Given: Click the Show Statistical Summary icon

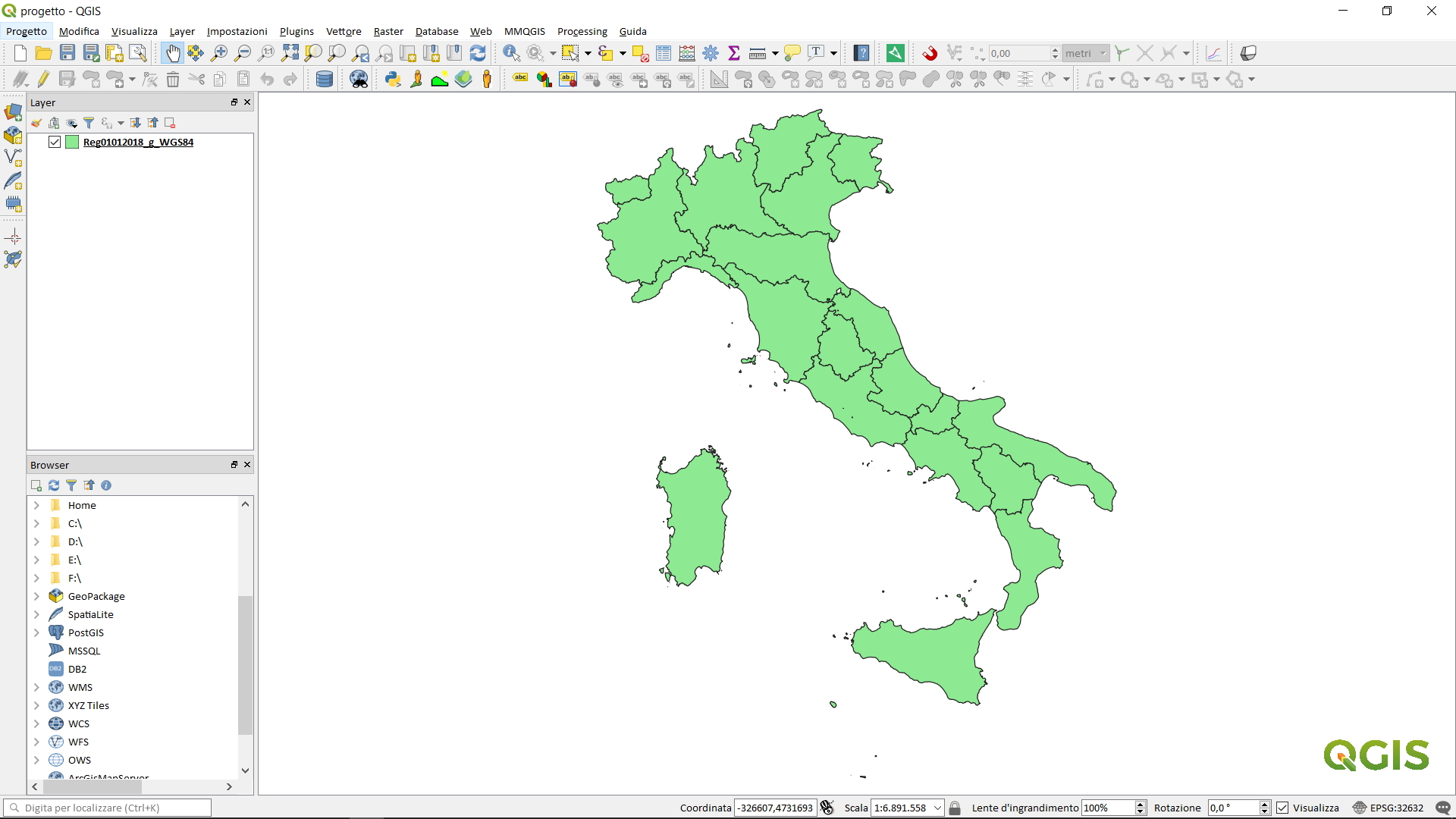Looking at the screenshot, I should point(734,53).
